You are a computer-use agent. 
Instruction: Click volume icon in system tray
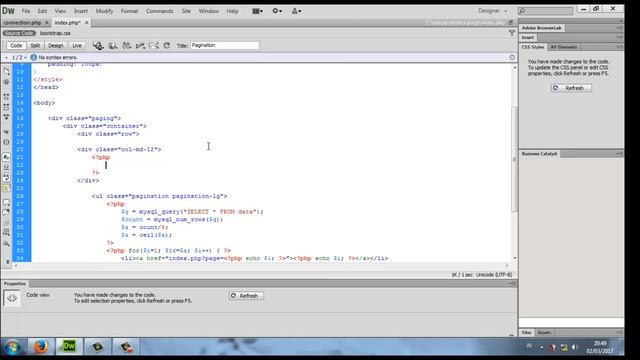pyautogui.click(x=575, y=347)
